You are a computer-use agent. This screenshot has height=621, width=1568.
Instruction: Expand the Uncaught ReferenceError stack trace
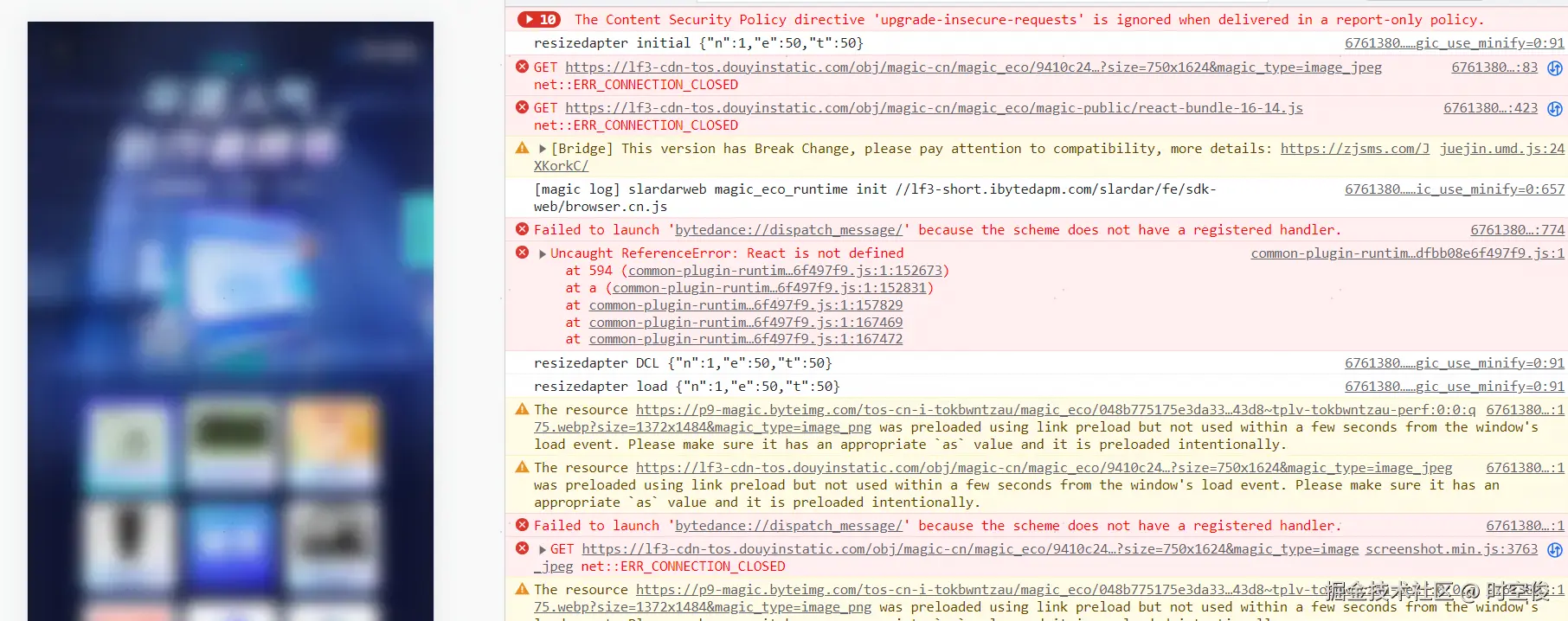click(x=543, y=253)
